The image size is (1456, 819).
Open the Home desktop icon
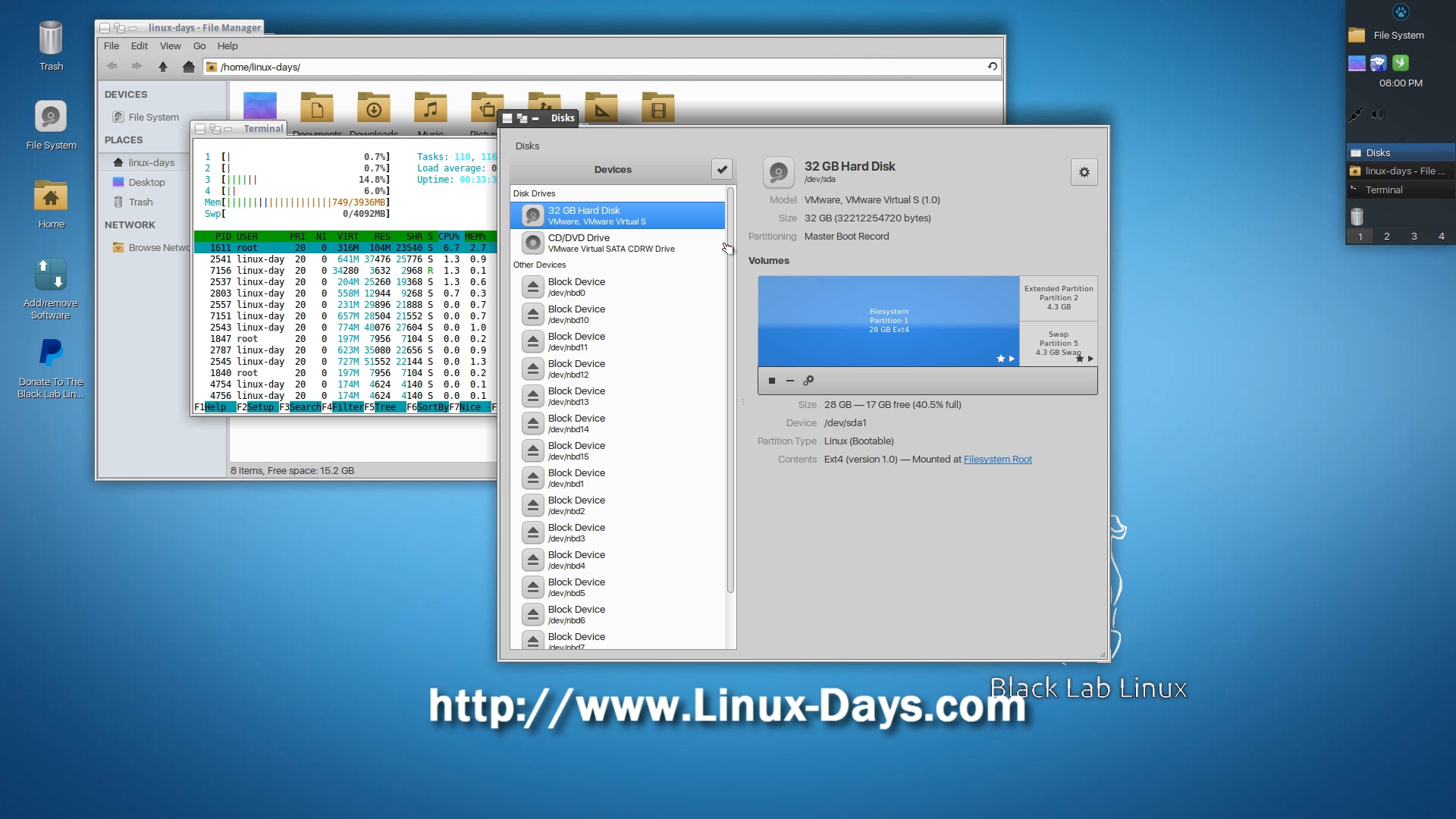coord(51,204)
